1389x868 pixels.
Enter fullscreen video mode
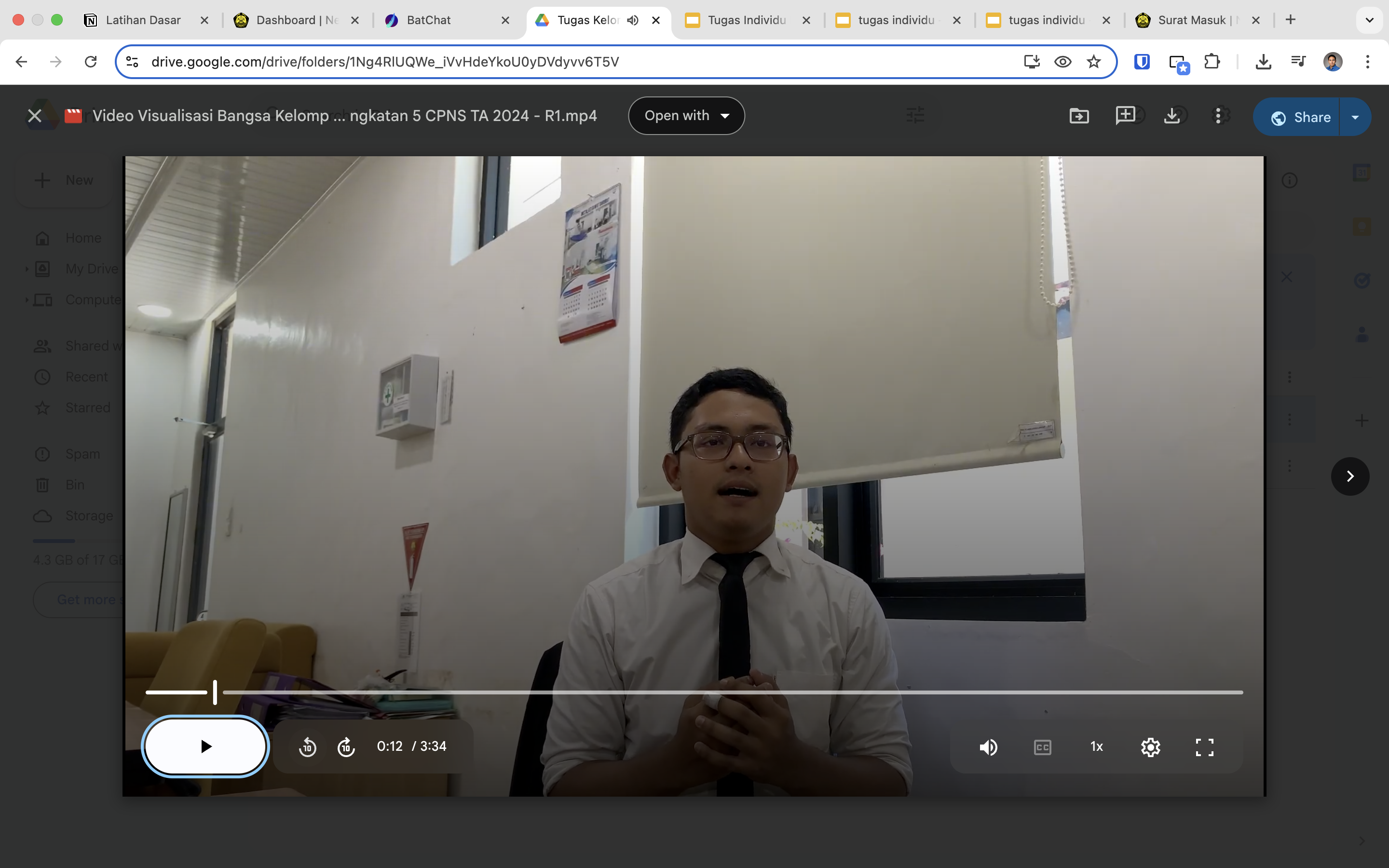pos(1204,747)
